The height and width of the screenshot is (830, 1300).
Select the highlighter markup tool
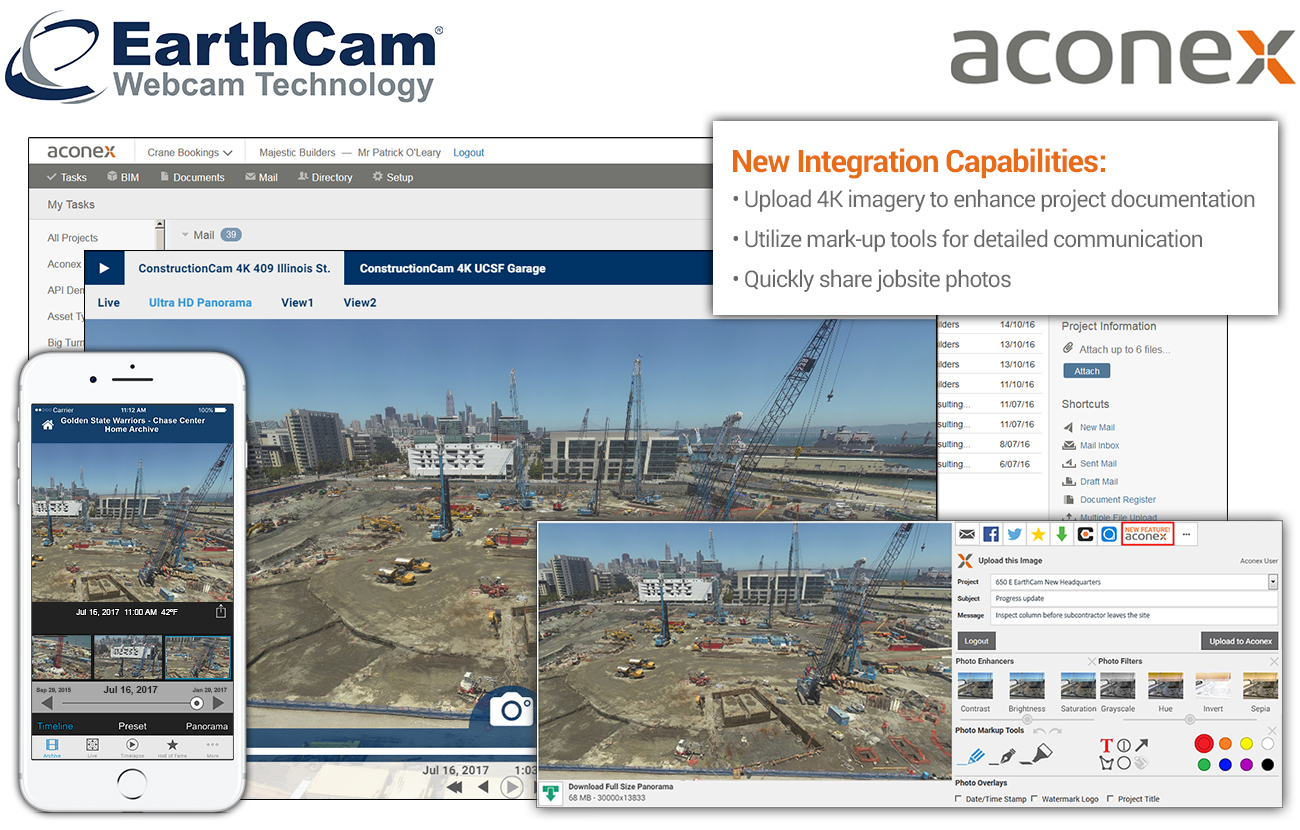click(1037, 756)
